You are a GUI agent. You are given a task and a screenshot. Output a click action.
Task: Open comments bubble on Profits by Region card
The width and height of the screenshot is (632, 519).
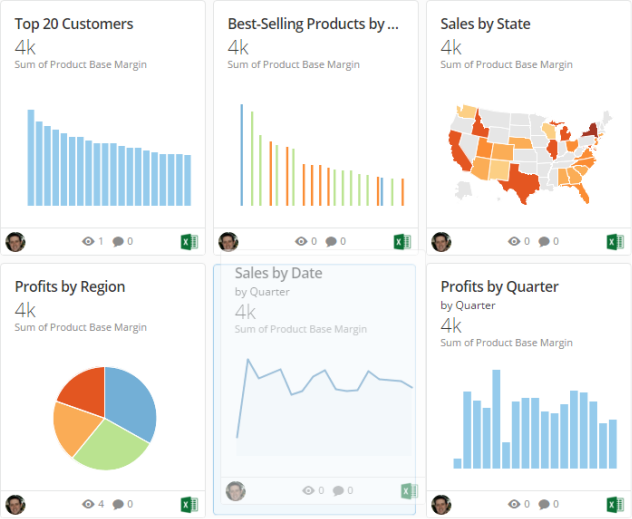118,504
